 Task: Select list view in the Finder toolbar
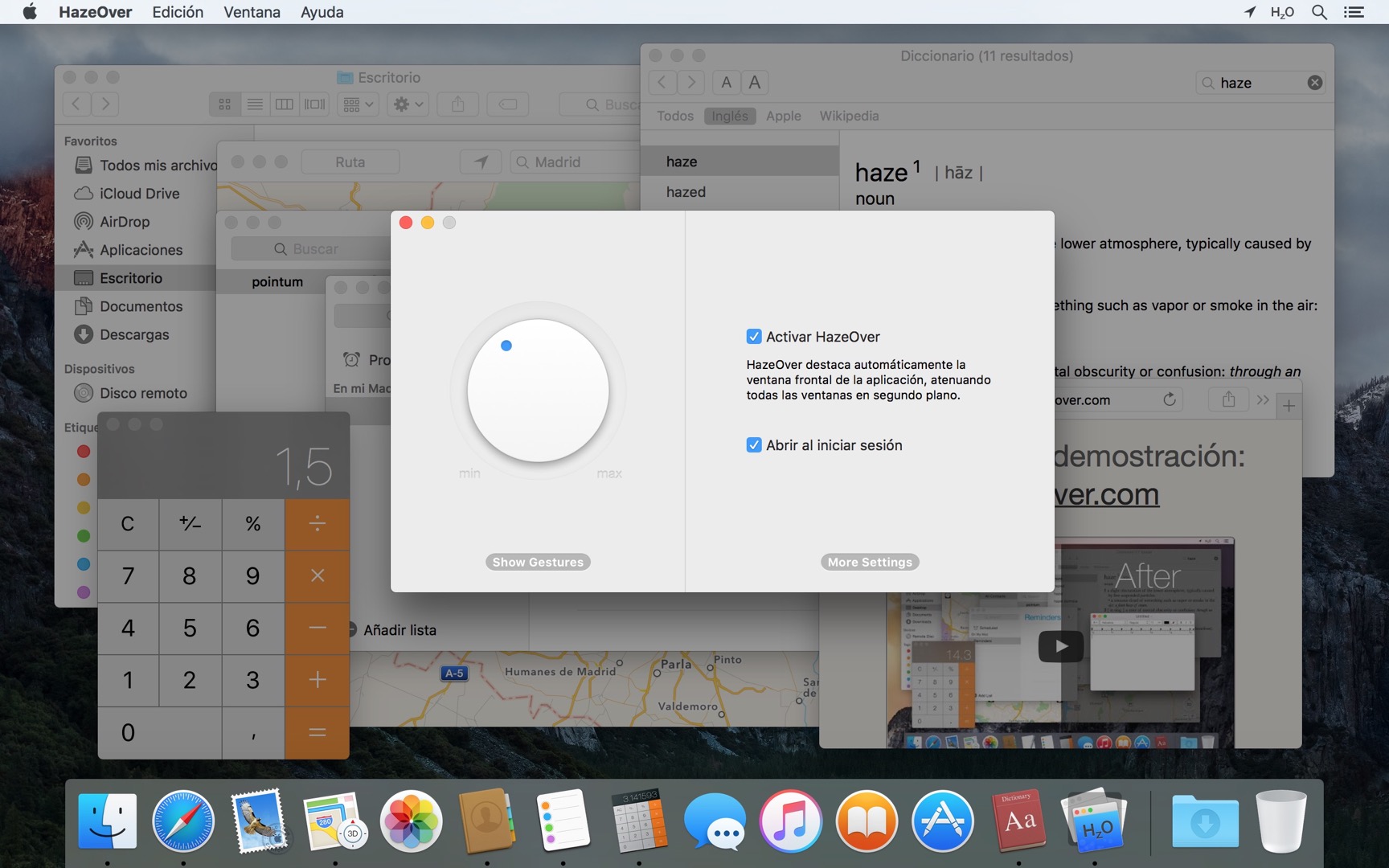pos(255,104)
